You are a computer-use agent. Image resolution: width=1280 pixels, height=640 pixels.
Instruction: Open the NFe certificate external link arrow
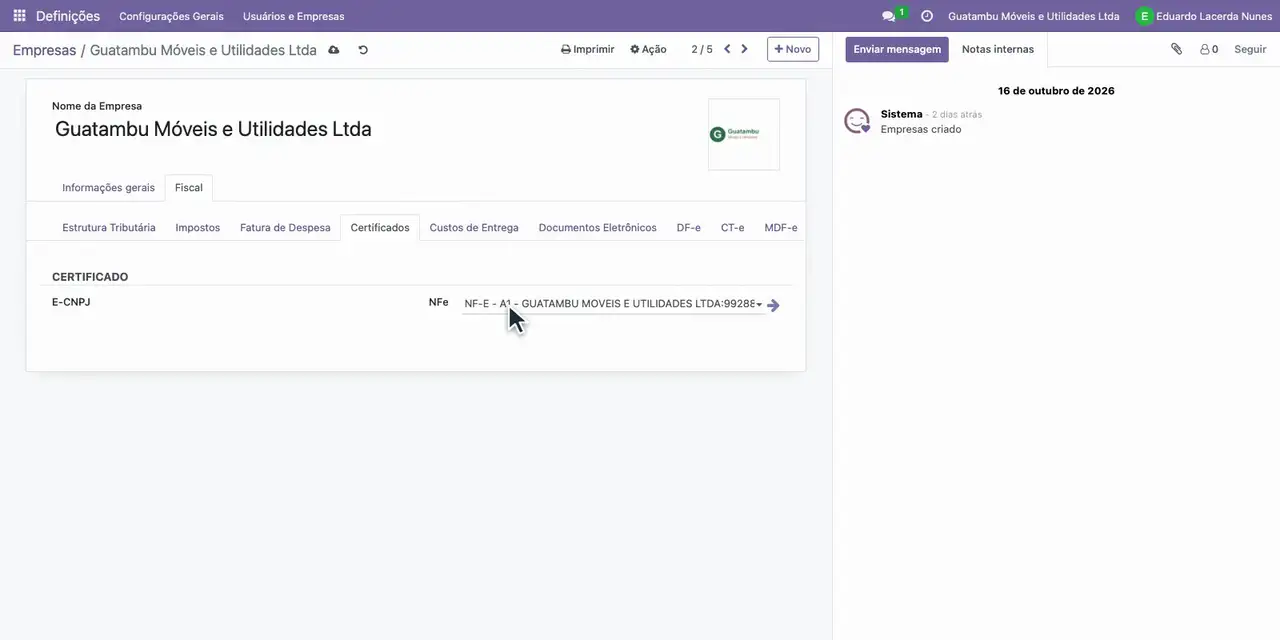coord(773,305)
